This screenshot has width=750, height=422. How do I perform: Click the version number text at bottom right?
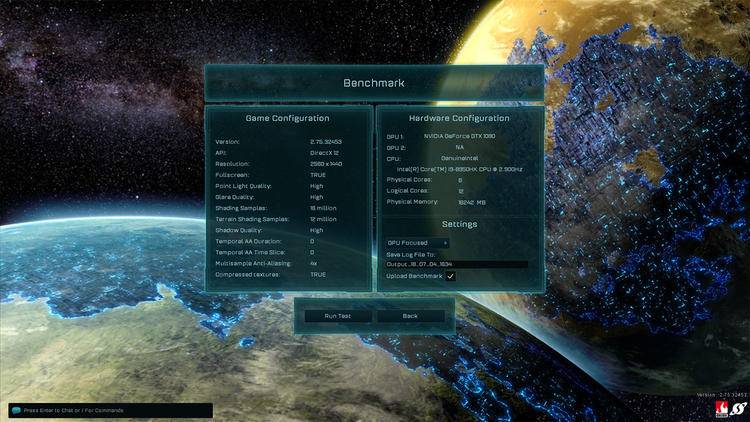pyautogui.click(x=720, y=396)
